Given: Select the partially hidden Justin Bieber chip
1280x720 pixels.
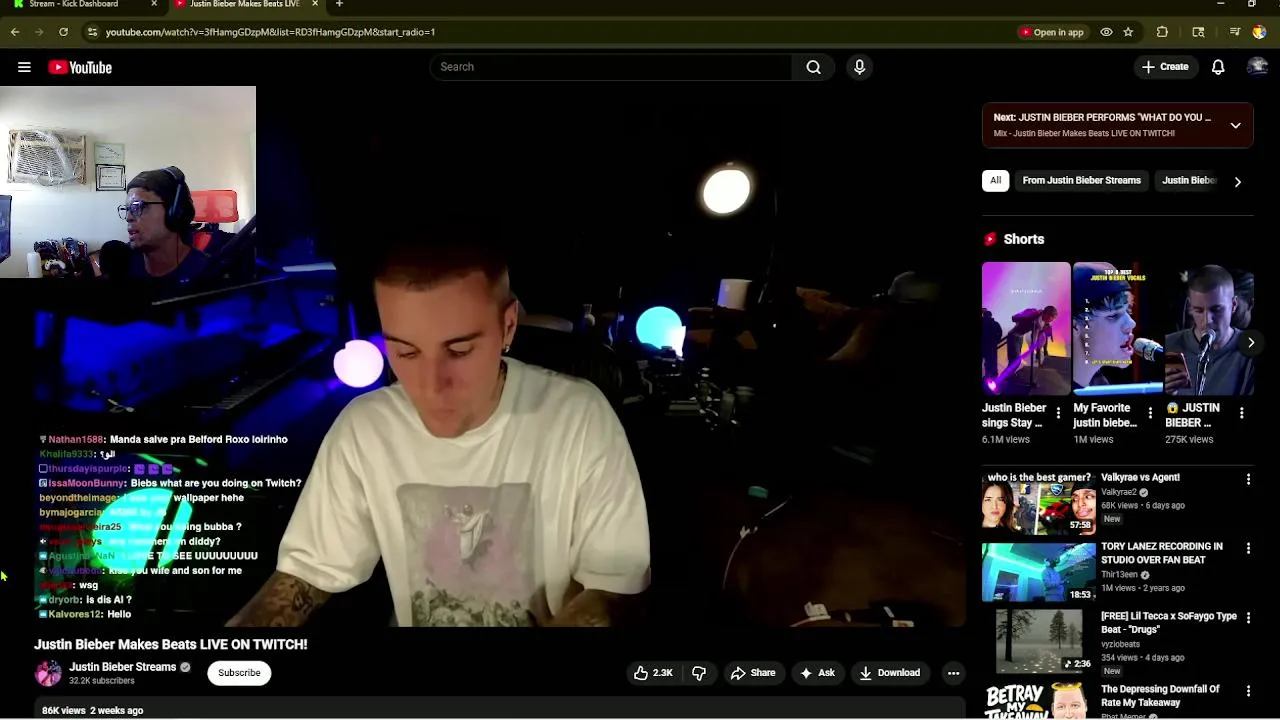Looking at the screenshot, I should (x=1189, y=181).
